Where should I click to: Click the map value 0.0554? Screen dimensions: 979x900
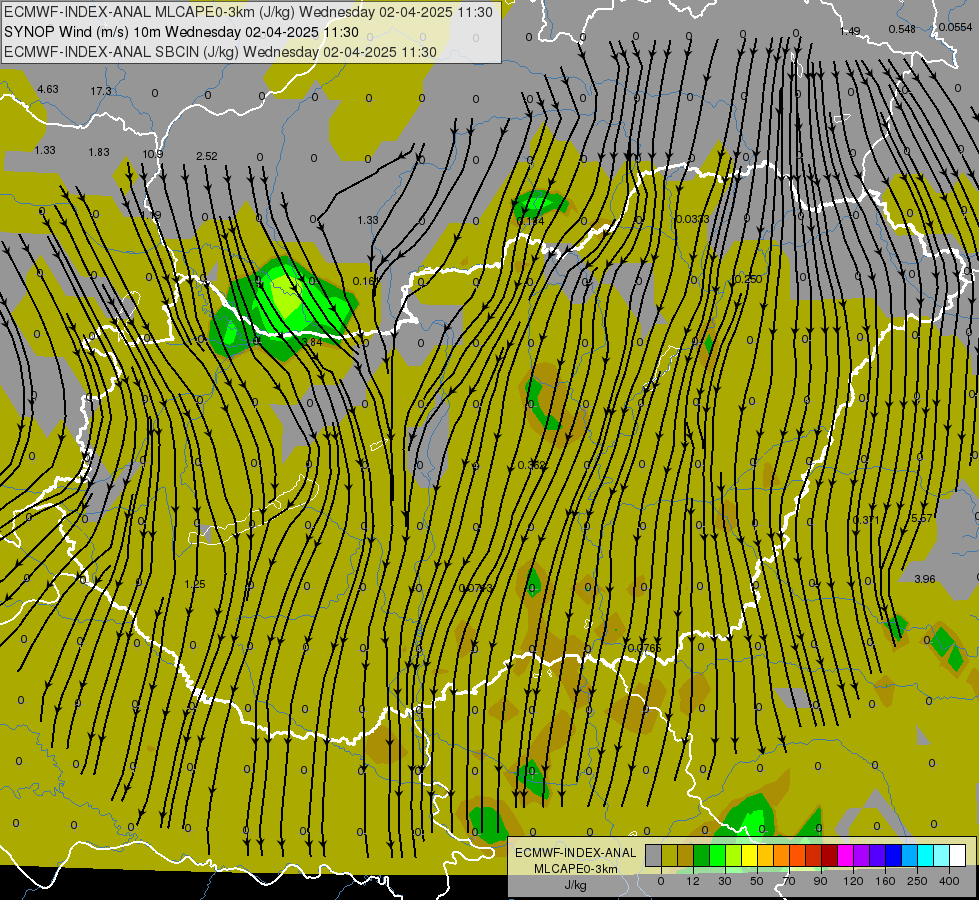coord(955,27)
